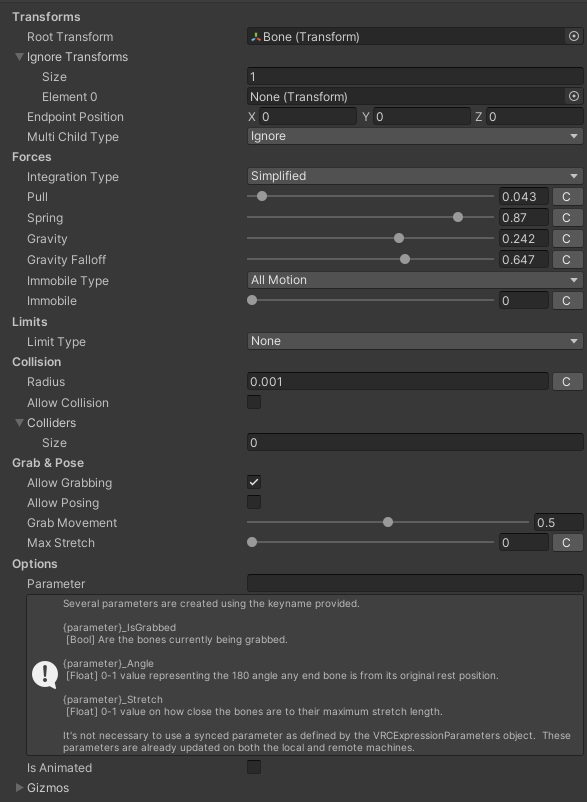The width and height of the screenshot is (587, 802).
Task: Click the curve C button beside Pull
Action: pos(567,196)
